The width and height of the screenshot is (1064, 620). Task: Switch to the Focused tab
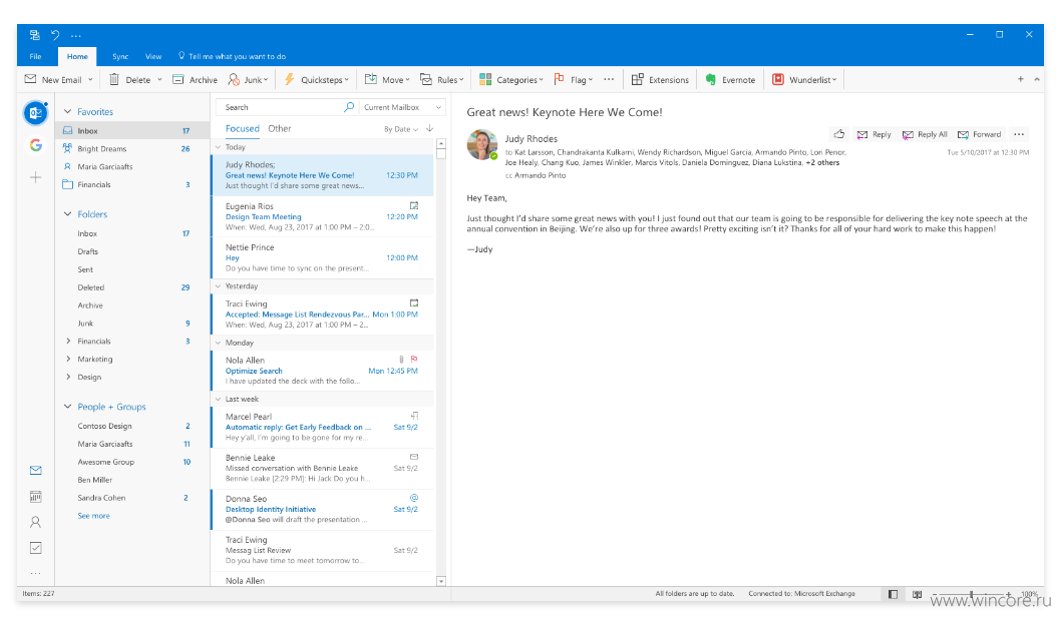[x=242, y=128]
